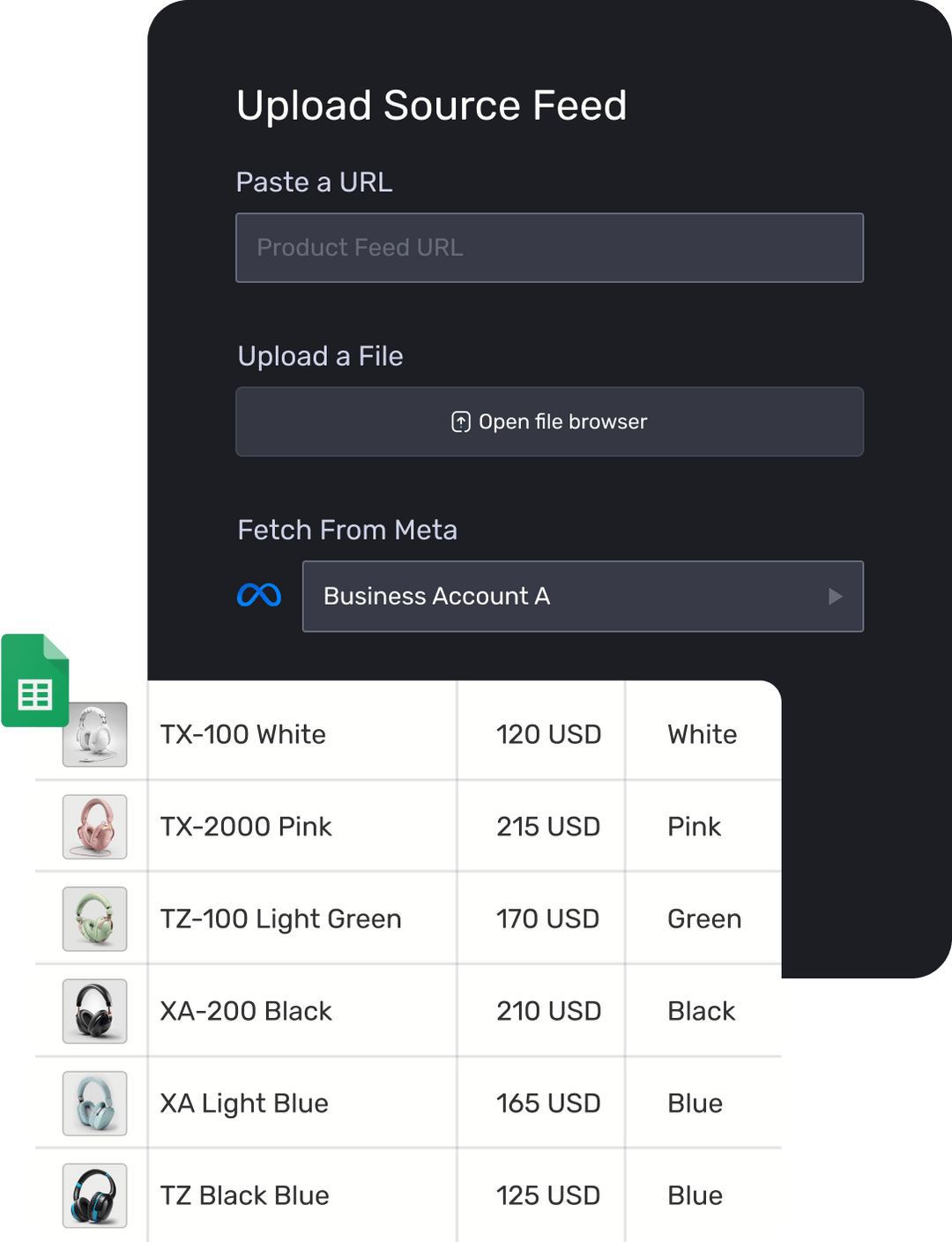Select the 120 USD price cell

[547, 734]
